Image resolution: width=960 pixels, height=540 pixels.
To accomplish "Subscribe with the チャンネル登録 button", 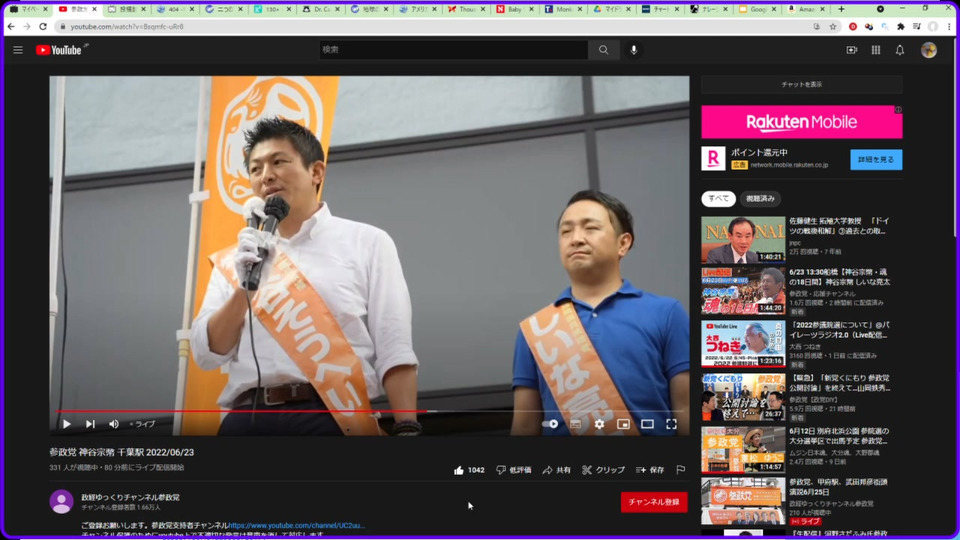I will [x=653, y=502].
